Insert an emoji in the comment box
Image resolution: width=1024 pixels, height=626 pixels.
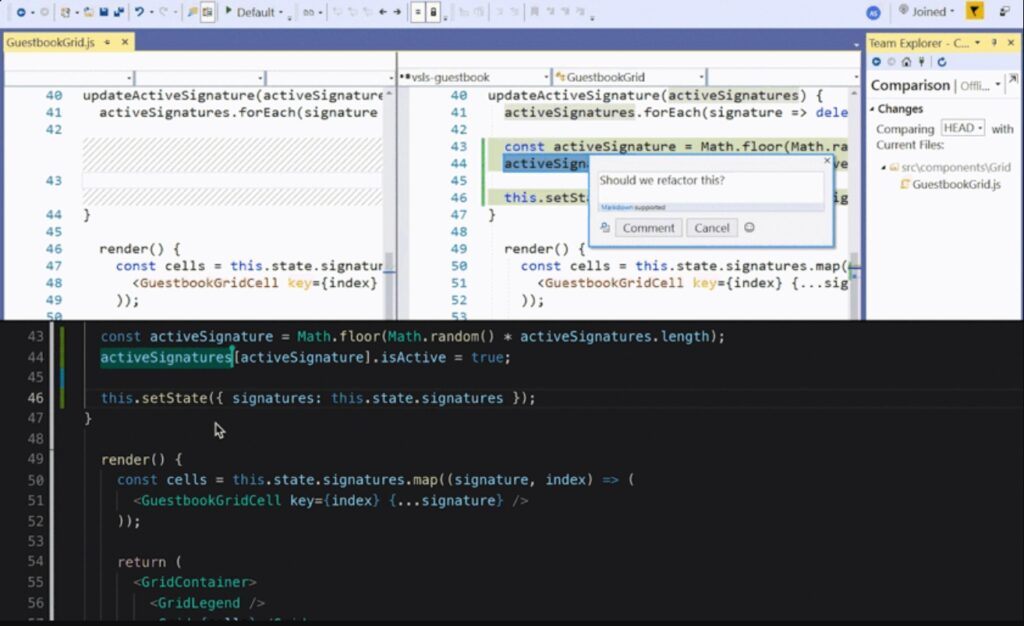750,227
